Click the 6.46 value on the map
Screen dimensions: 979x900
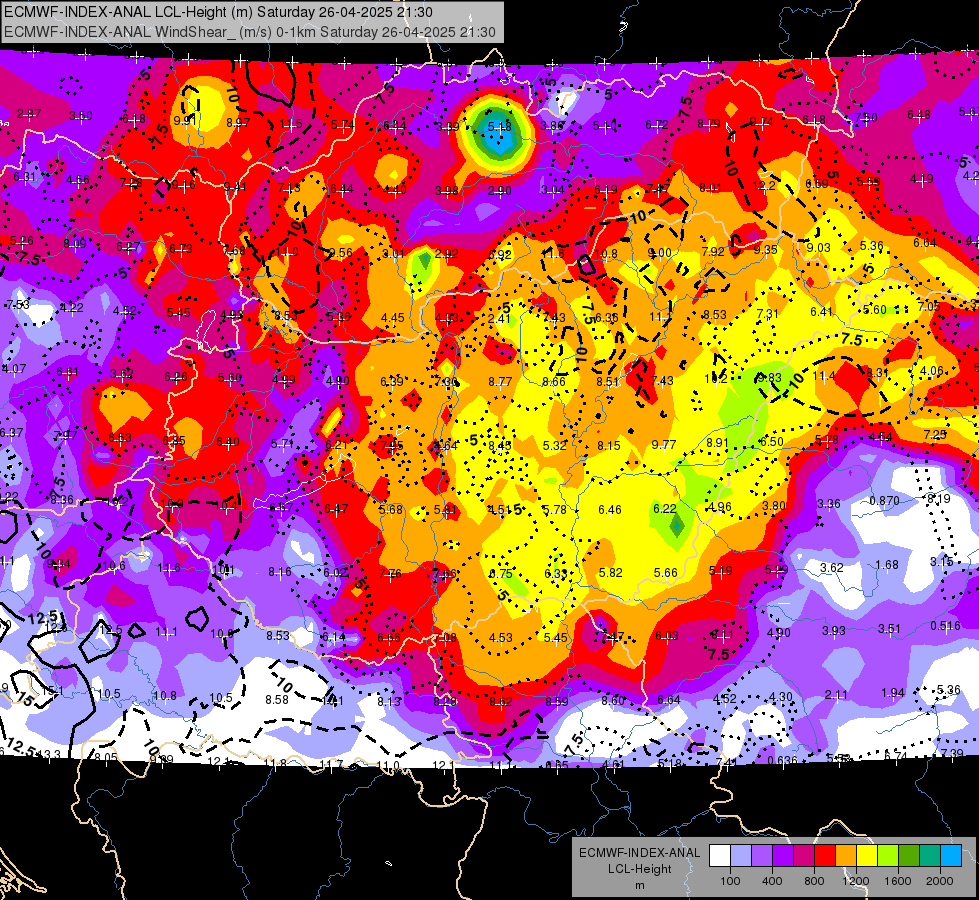[609, 510]
